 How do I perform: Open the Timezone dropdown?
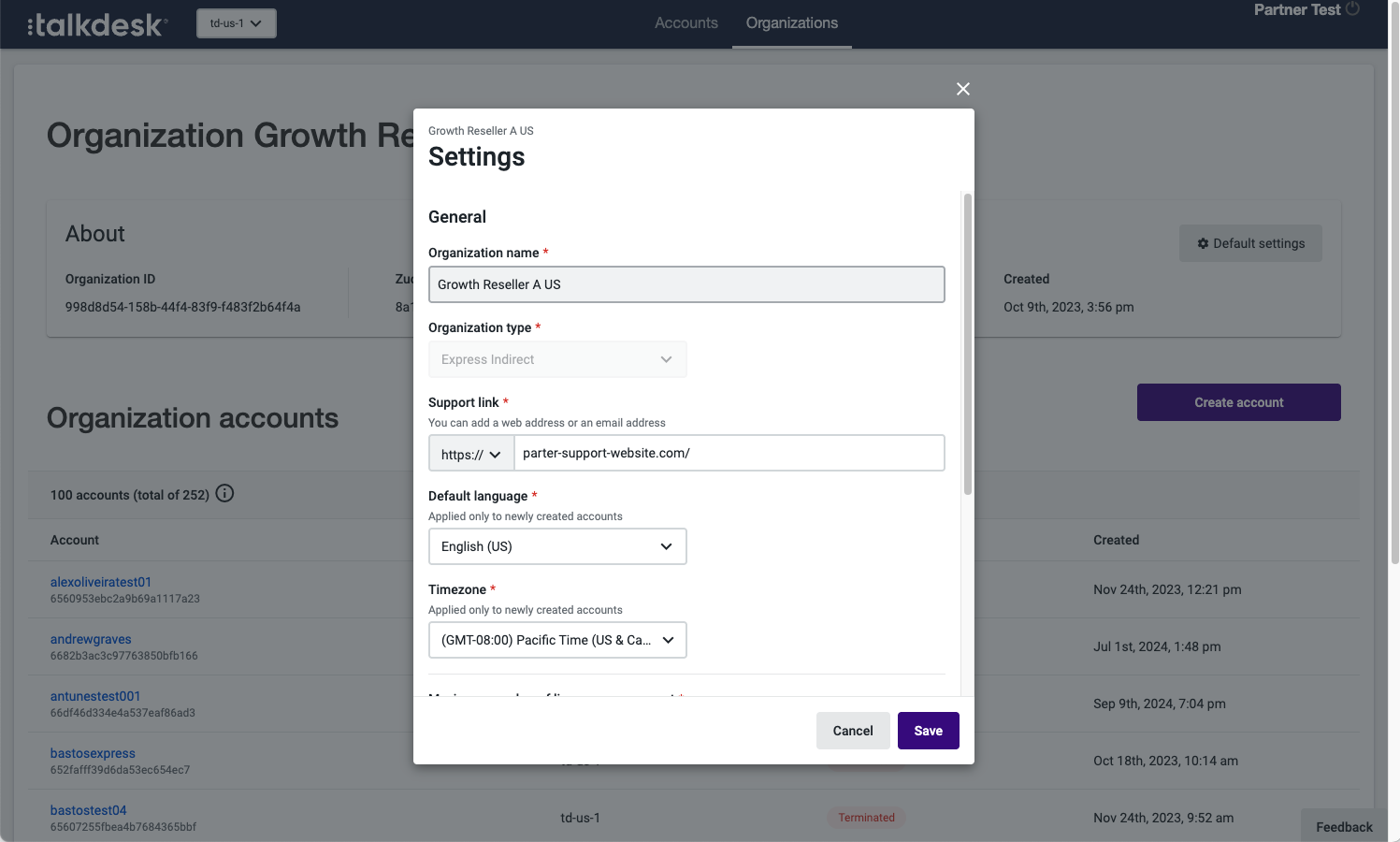pos(557,640)
